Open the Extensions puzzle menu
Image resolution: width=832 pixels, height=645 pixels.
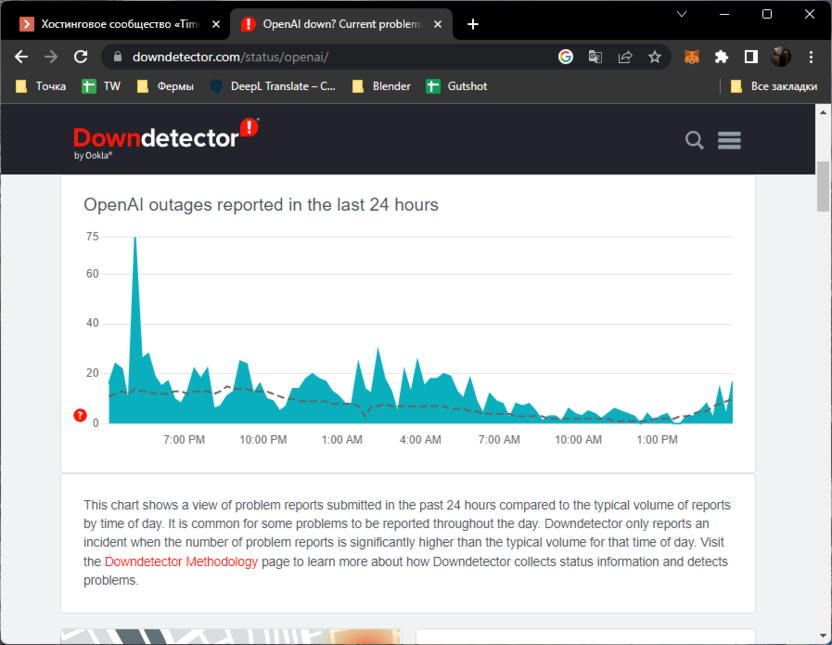tap(721, 57)
